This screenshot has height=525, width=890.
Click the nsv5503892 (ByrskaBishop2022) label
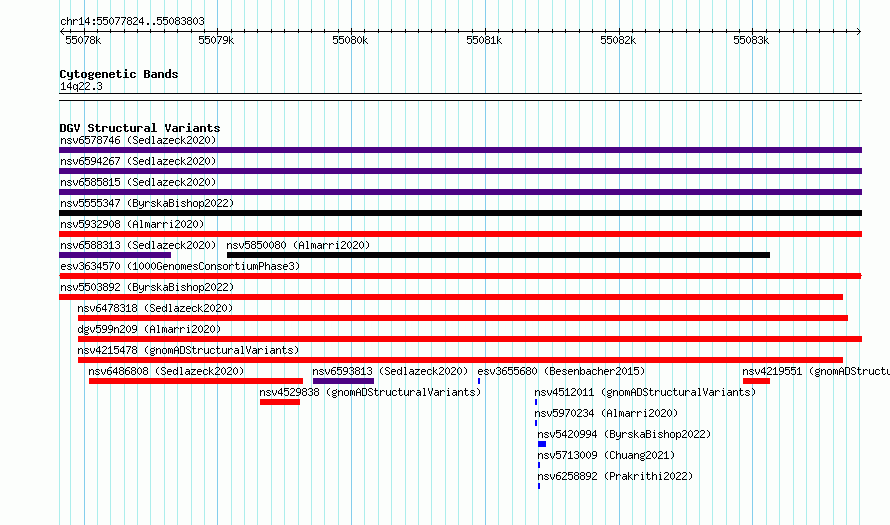point(147,287)
